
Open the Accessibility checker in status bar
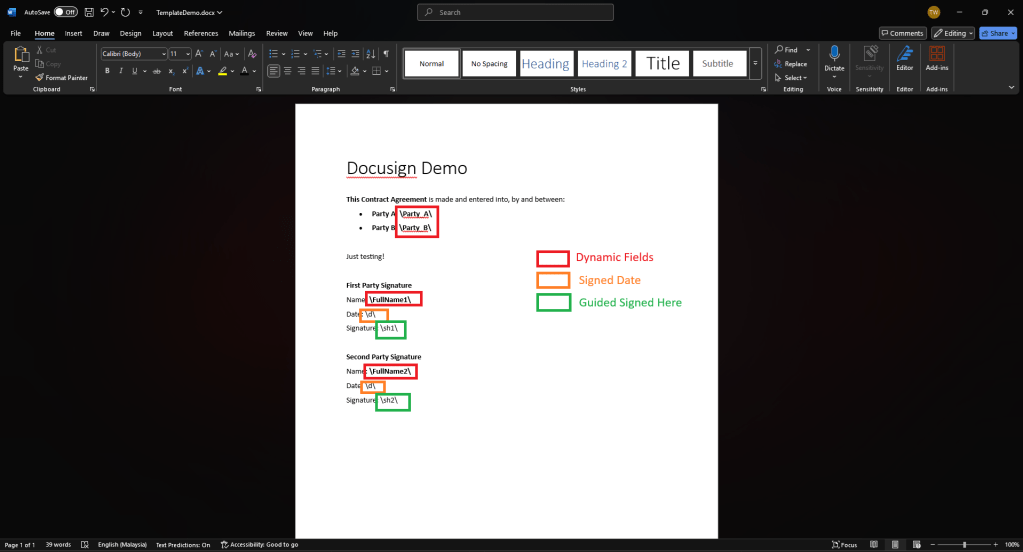(259, 545)
